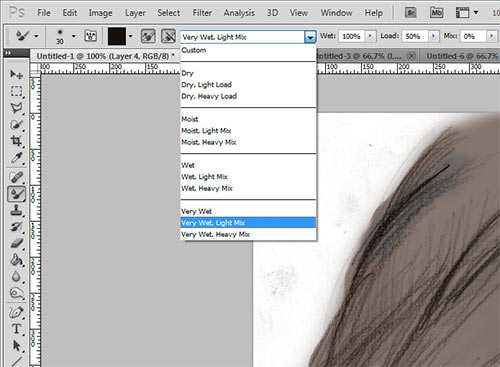Open the File menu

[44, 13]
